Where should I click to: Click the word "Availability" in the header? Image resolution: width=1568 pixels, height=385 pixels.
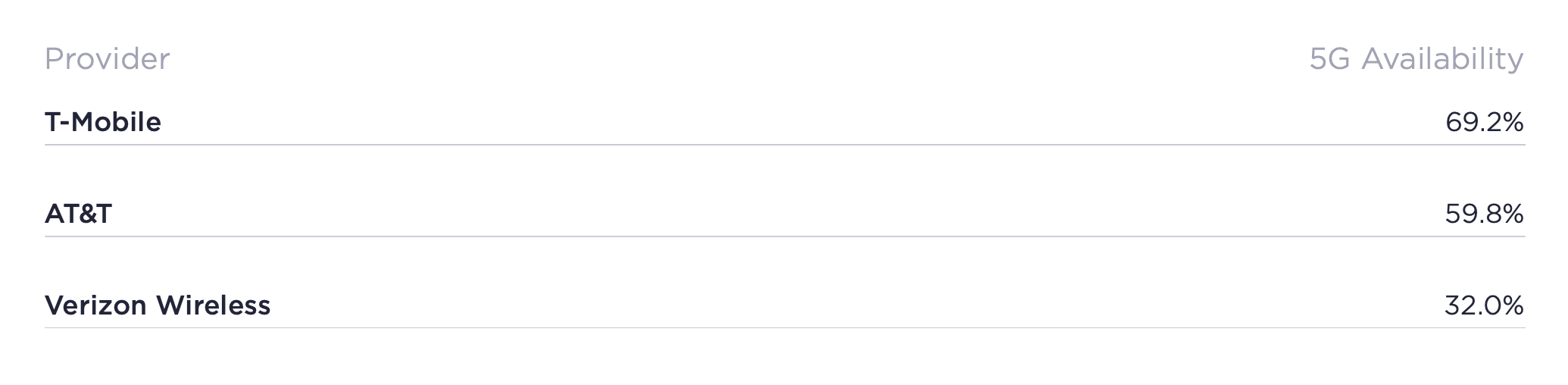tap(1442, 59)
